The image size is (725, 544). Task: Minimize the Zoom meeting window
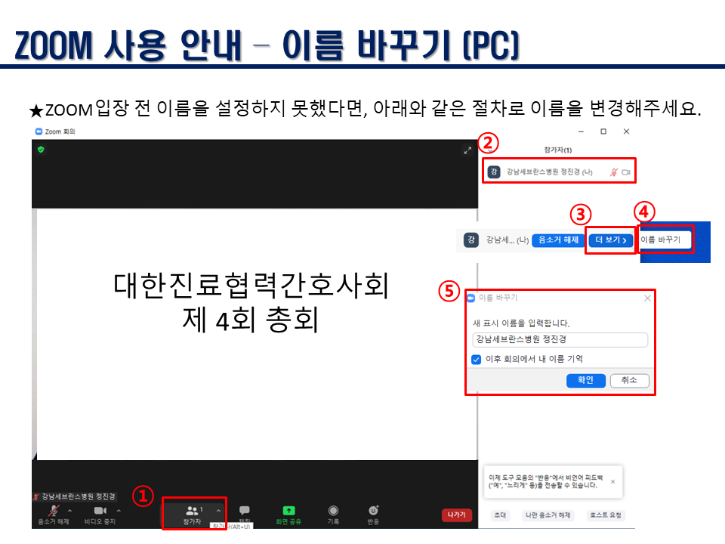pyautogui.click(x=581, y=132)
